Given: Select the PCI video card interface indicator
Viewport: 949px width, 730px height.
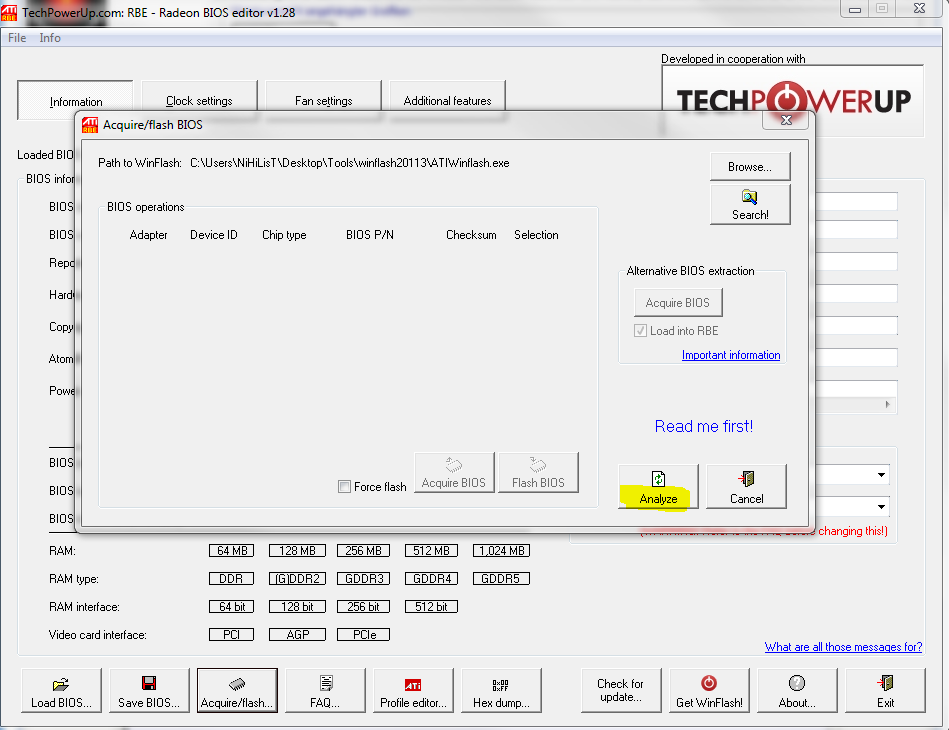Looking at the screenshot, I should 231,634.
